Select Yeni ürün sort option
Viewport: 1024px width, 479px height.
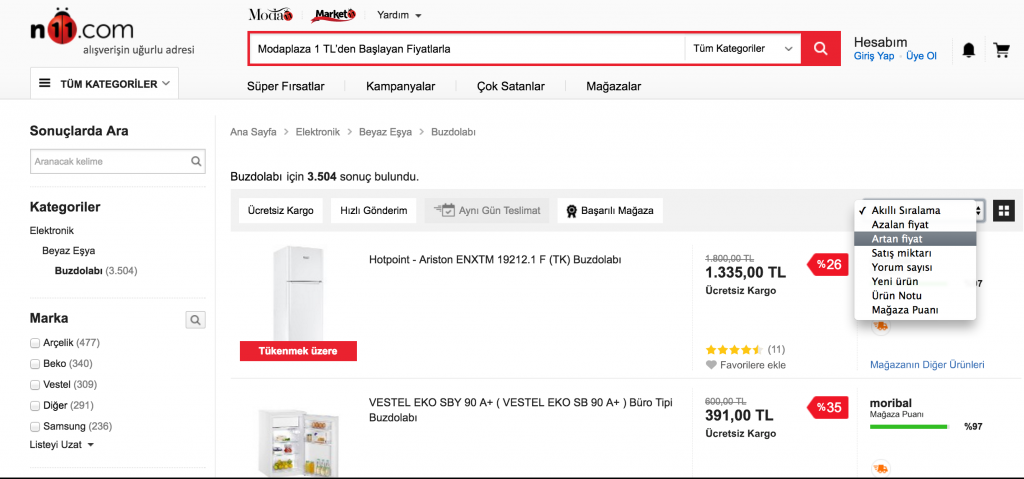pyautogui.click(x=915, y=281)
